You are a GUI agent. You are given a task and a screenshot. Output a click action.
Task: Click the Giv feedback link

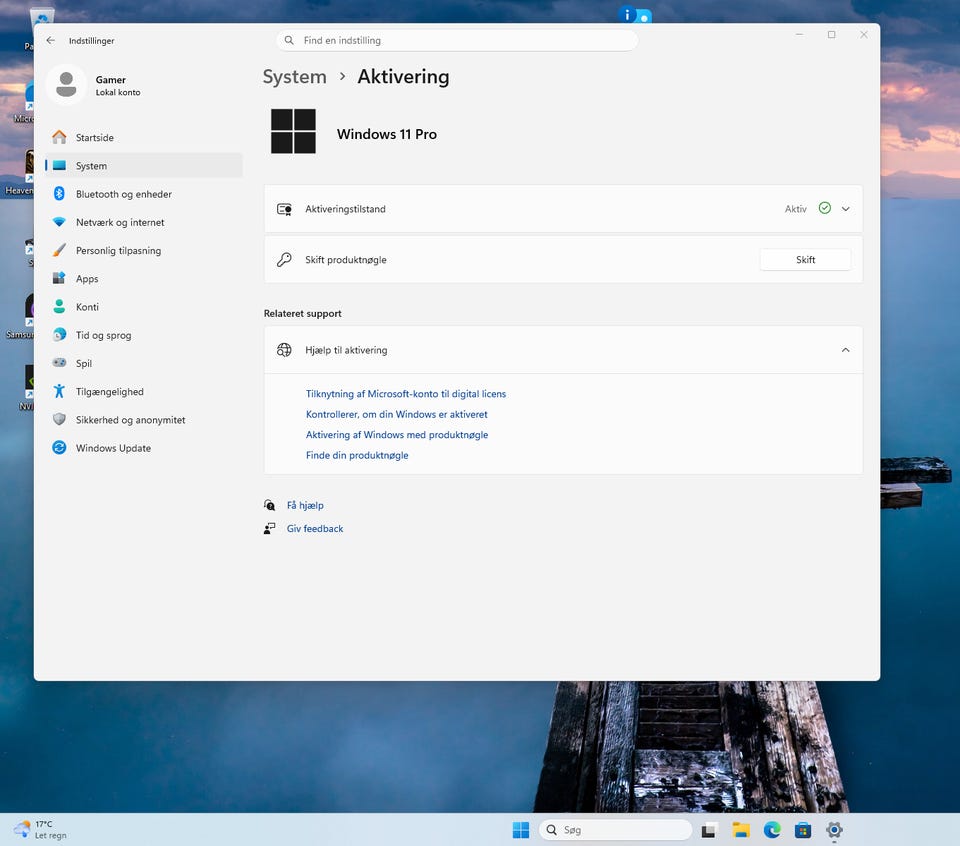pyautogui.click(x=315, y=528)
